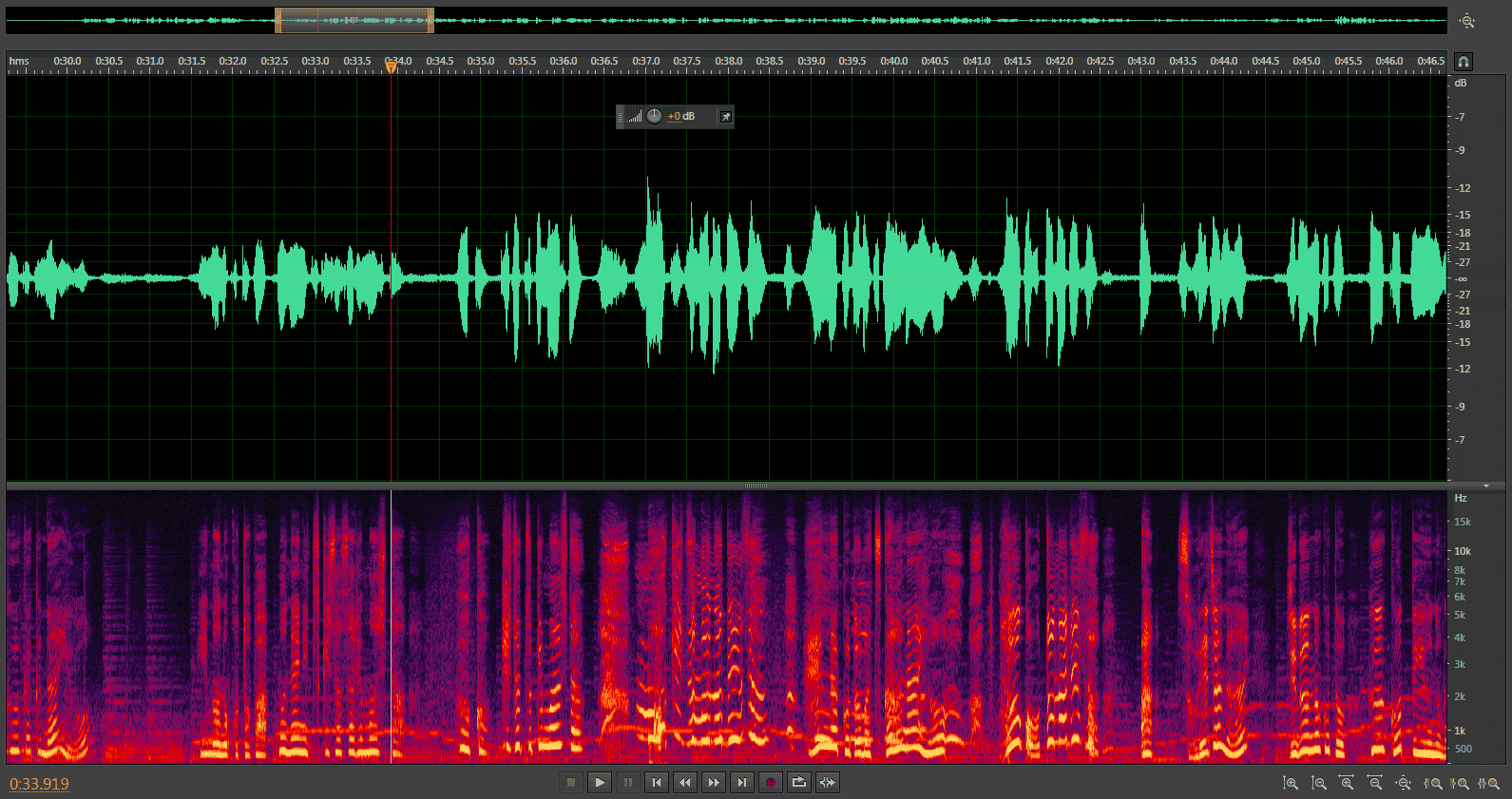This screenshot has width=1512, height=799.
Task: Toggle the pin on the gain HUD
Action: [x=725, y=117]
